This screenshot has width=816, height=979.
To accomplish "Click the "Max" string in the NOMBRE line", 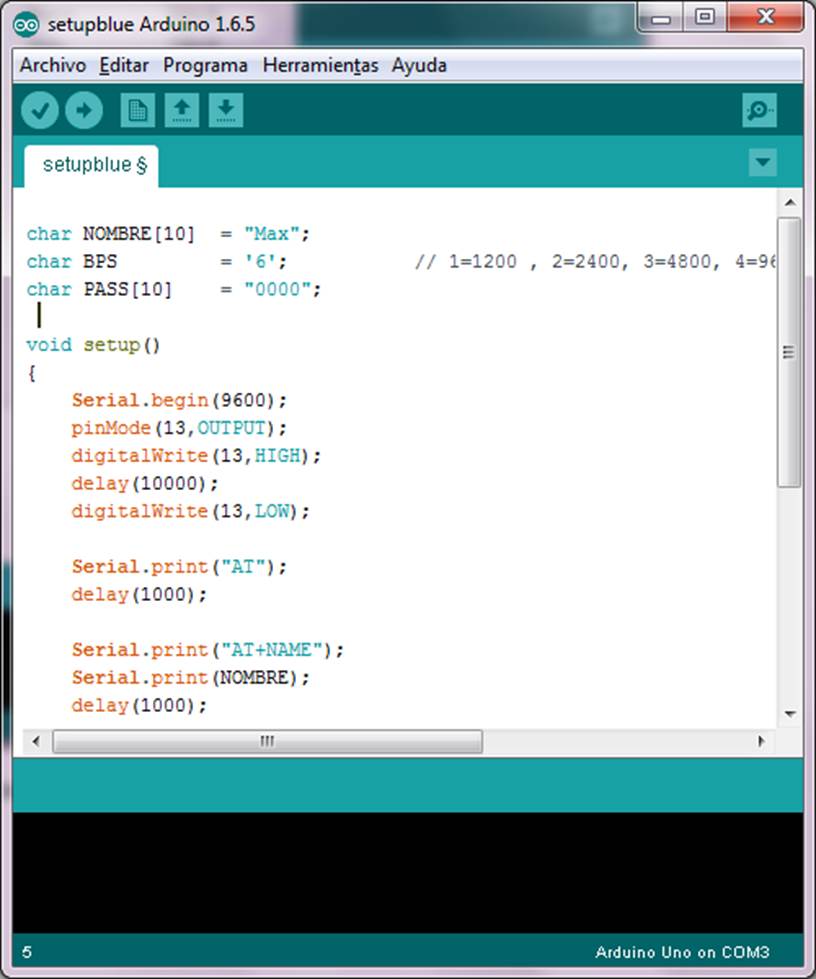I will pyautogui.click(x=271, y=234).
